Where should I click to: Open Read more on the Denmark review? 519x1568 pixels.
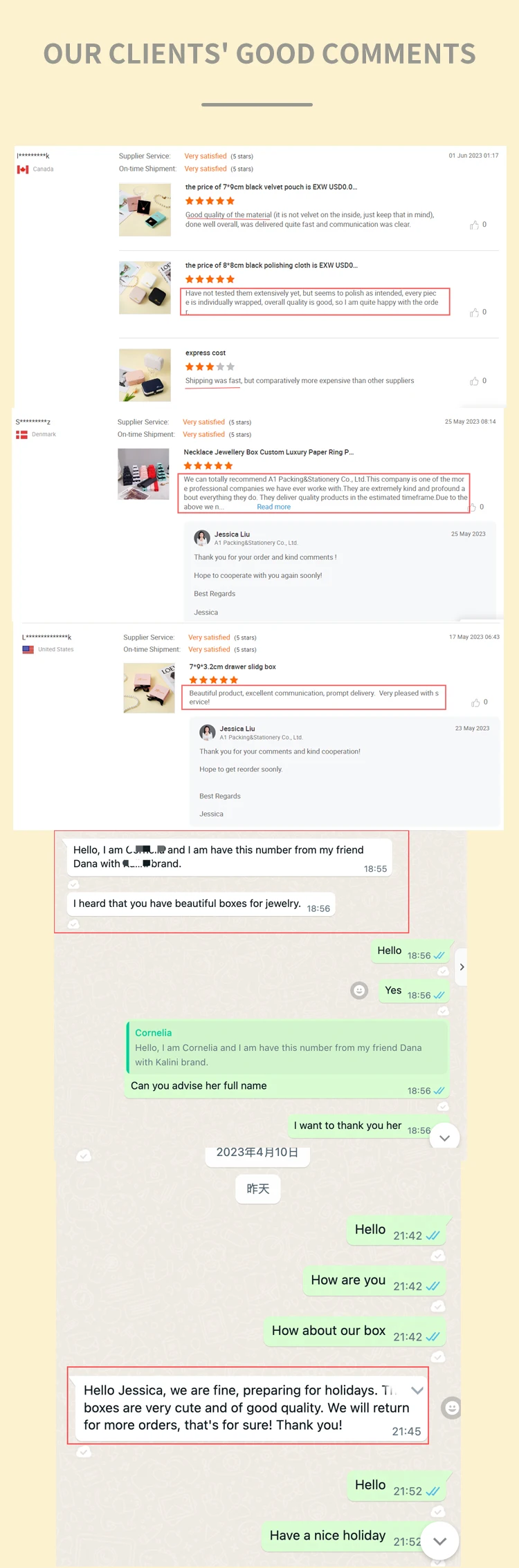point(274,507)
